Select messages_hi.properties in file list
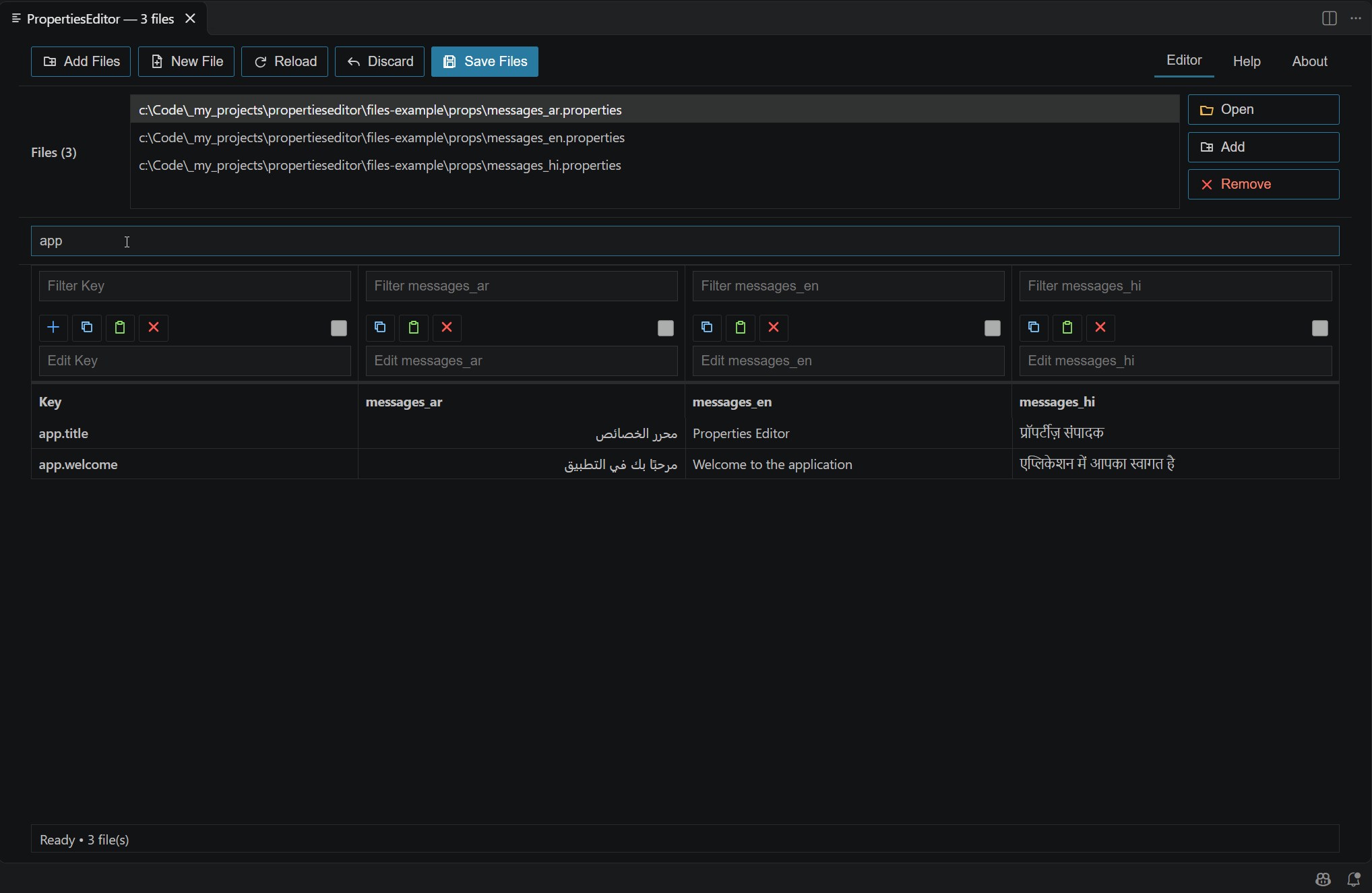1372x893 pixels. pos(654,165)
